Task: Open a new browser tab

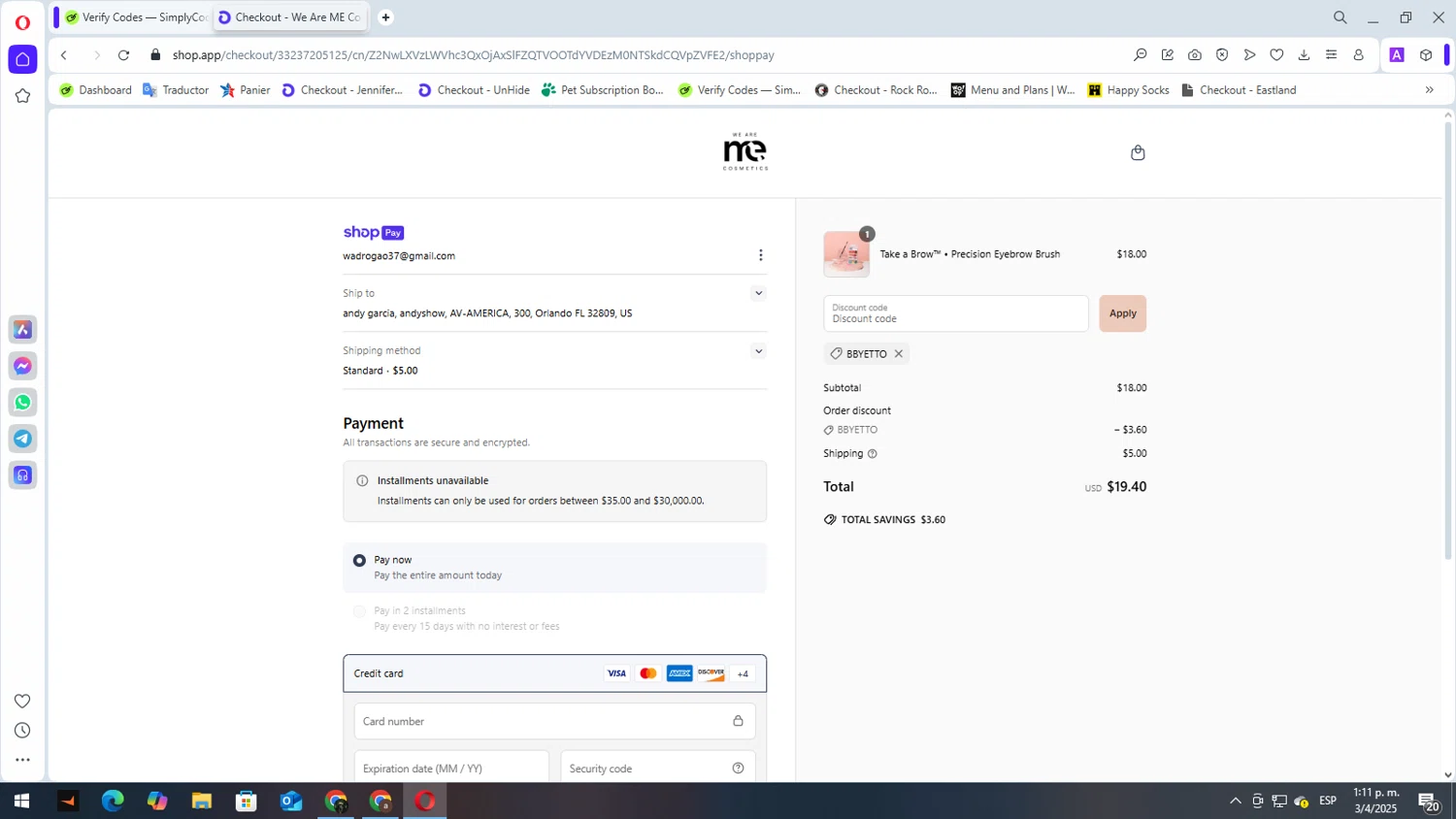Action: coord(385,17)
